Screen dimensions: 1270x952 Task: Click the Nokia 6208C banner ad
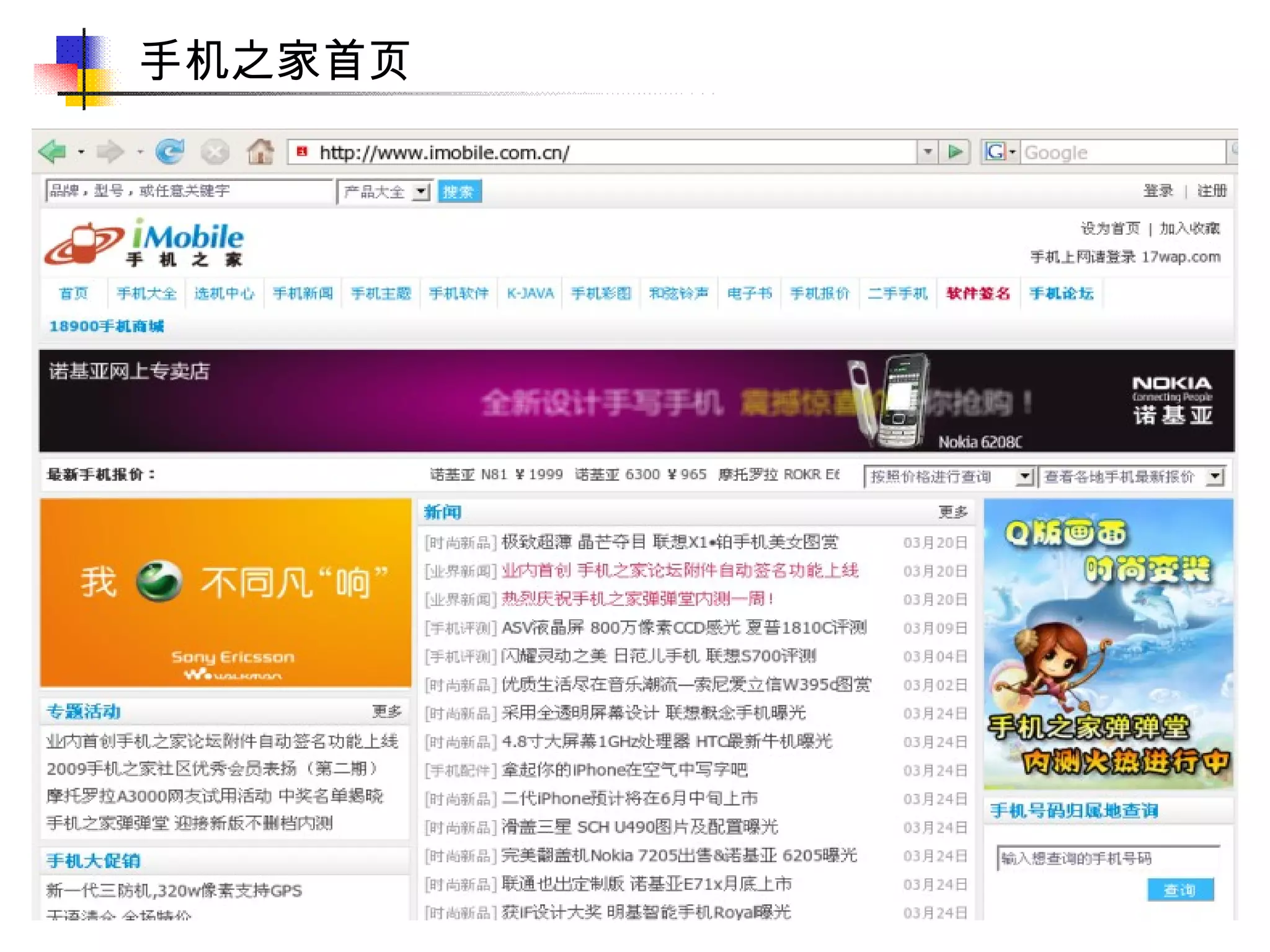coord(636,401)
